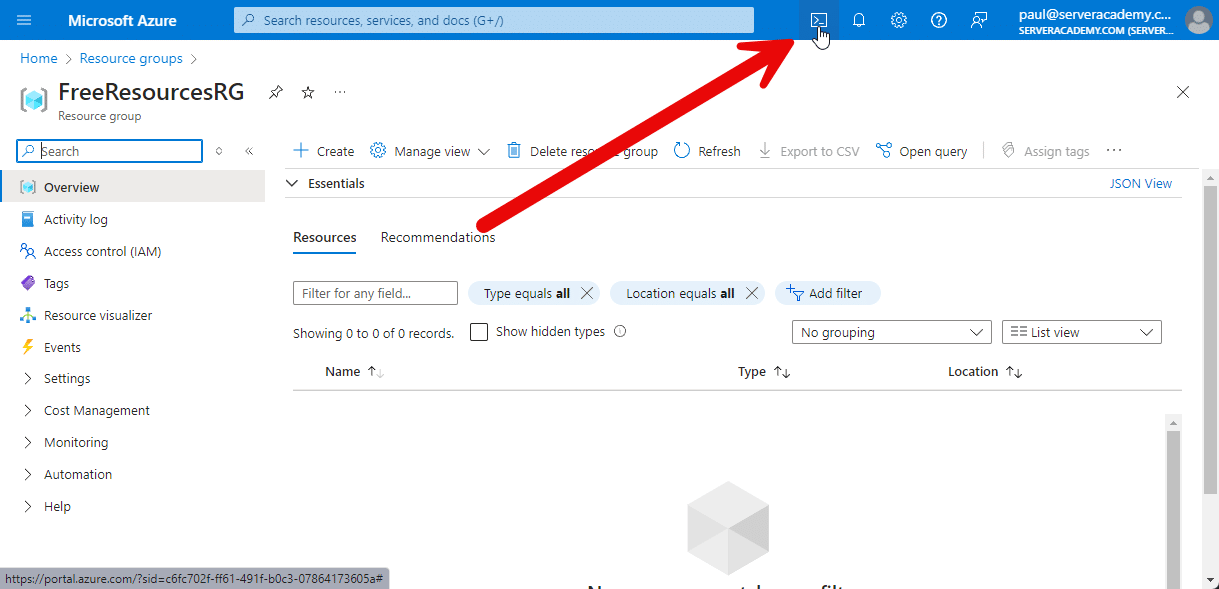Open portal settings gear icon

pos(898,20)
